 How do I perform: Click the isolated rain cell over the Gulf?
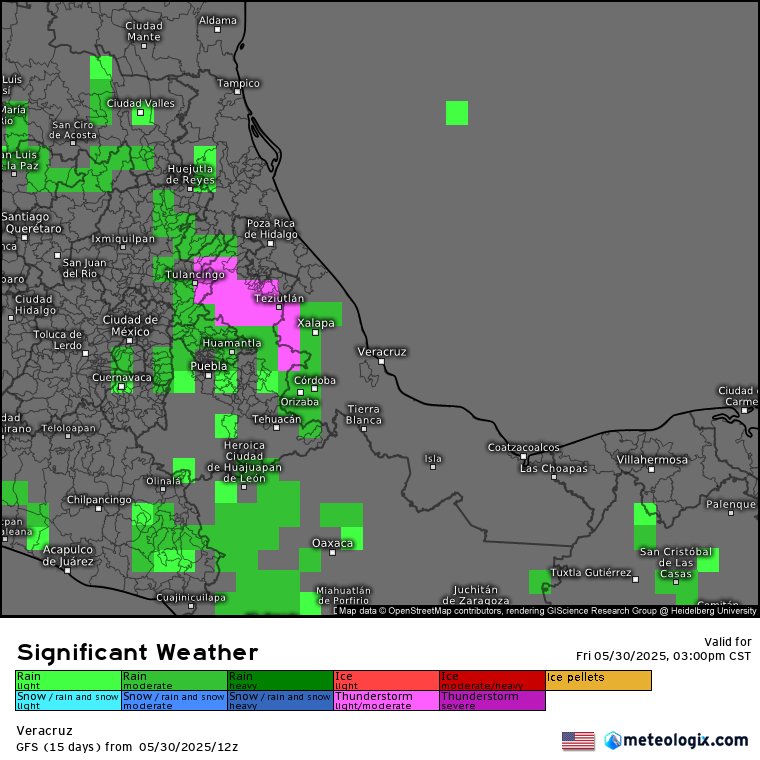pyautogui.click(x=457, y=113)
